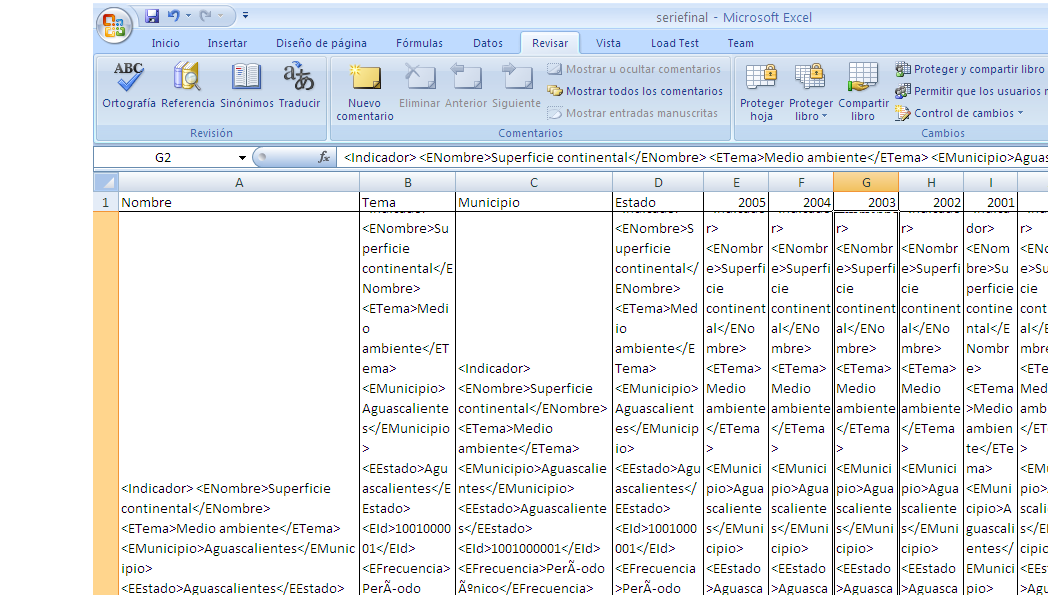Image resolution: width=1048 pixels, height=595 pixels.
Task: Customize the quick access toolbar dropdown
Action: click(246, 15)
